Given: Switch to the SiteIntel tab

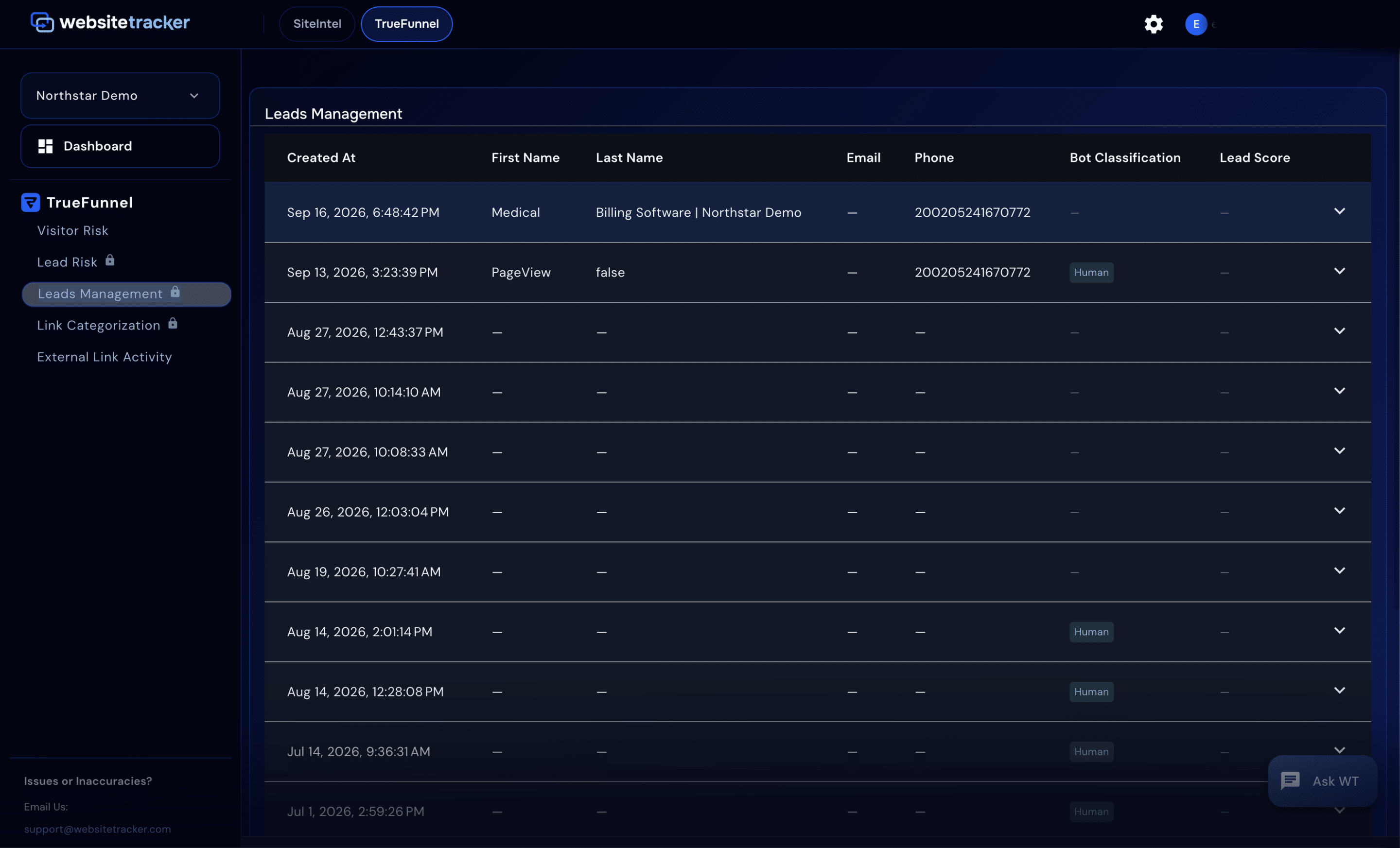Looking at the screenshot, I should click(317, 24).
